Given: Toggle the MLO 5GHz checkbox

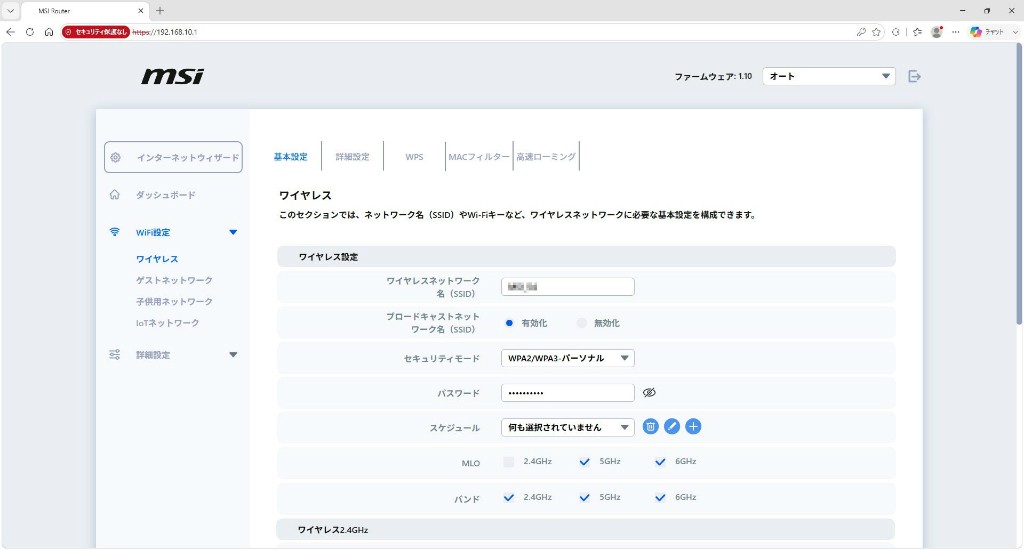Looking at the screenshot, I should tap(584, 462).
